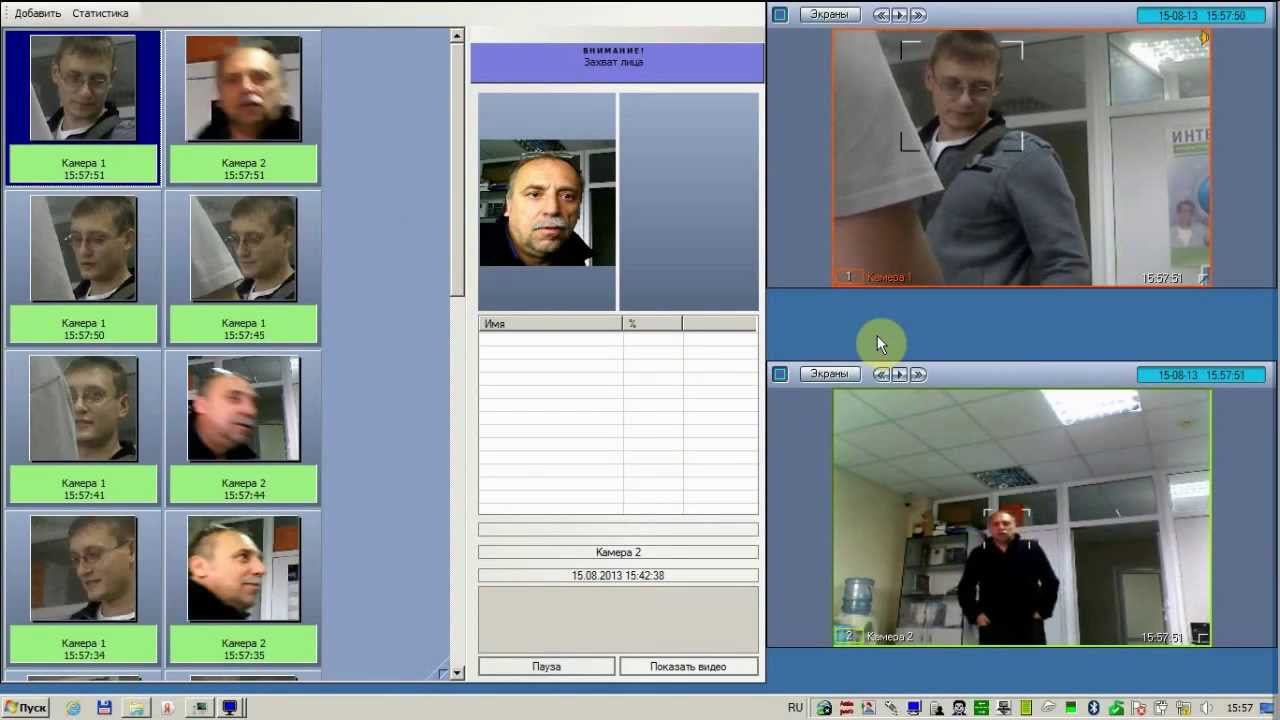Select Камера 2 capture at 15:57:44

tap(243, 428)
